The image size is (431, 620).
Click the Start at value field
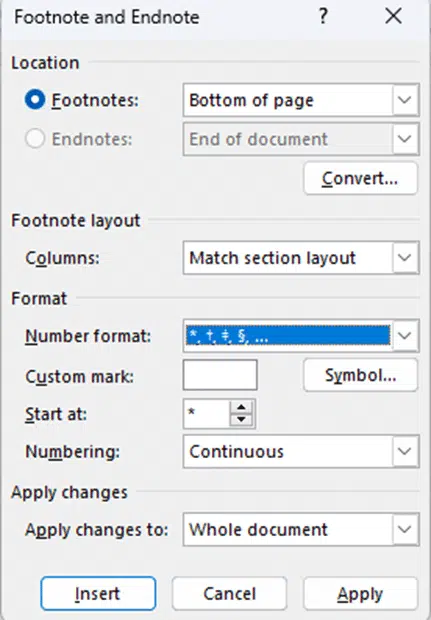206,414
